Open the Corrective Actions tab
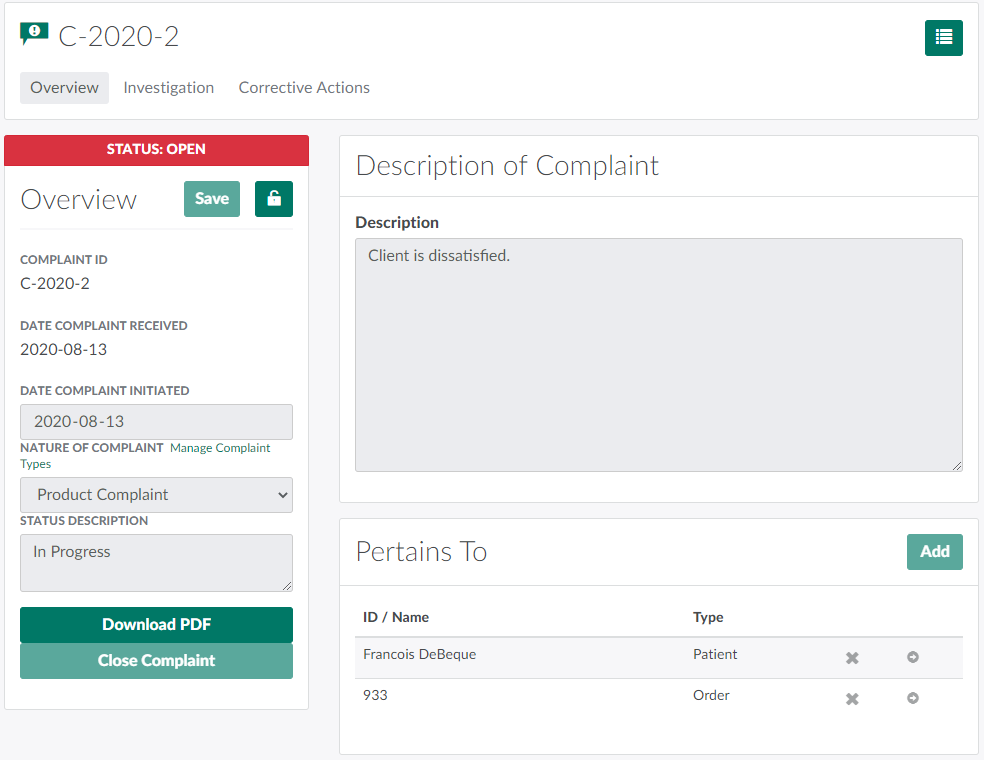 pos(304,88)
